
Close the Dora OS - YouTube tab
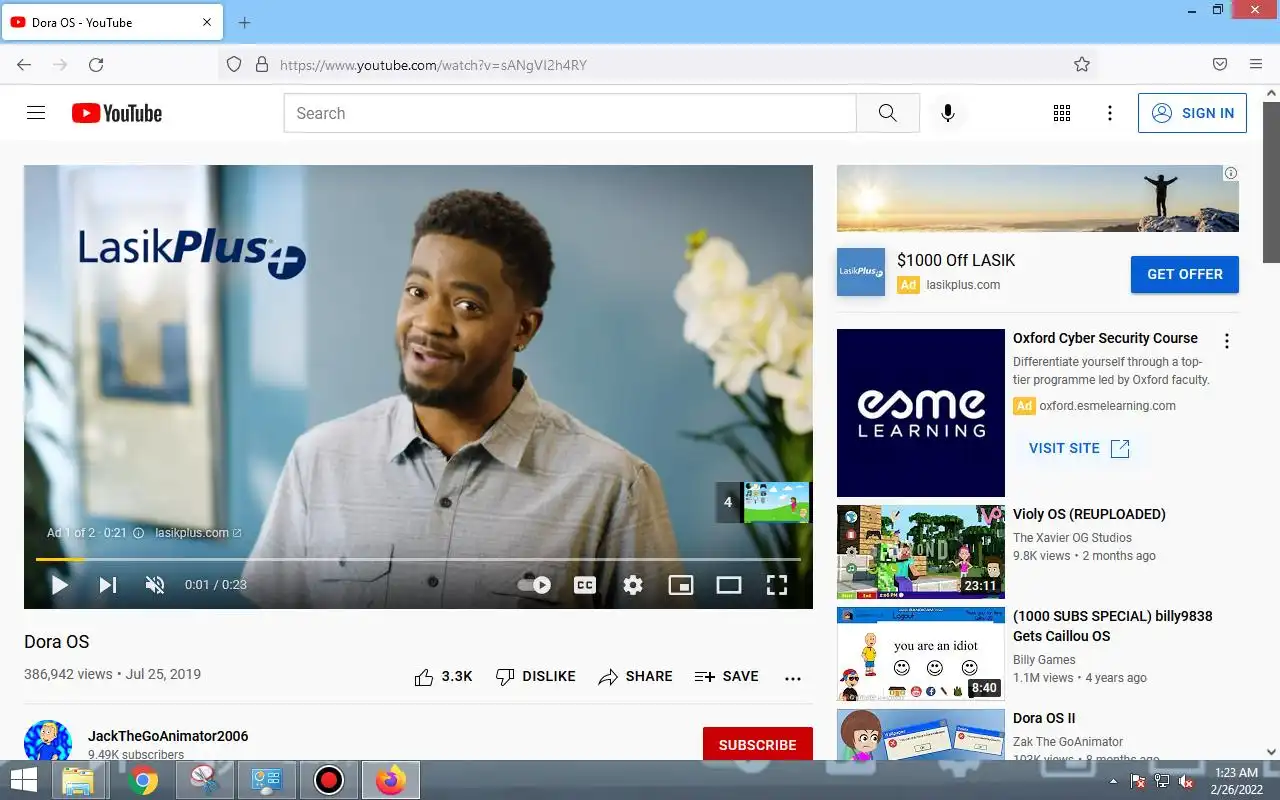pyautogui.click(x=207, y=22)
